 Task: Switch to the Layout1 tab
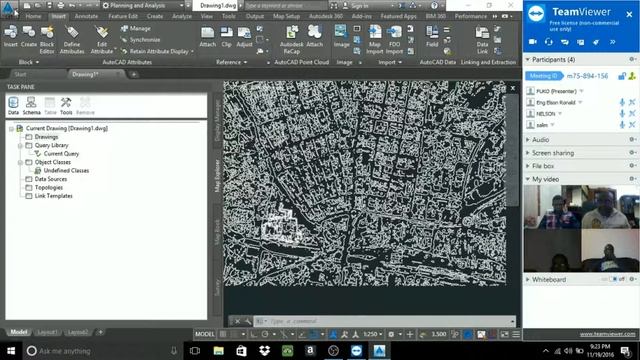(x=47, y=332)
